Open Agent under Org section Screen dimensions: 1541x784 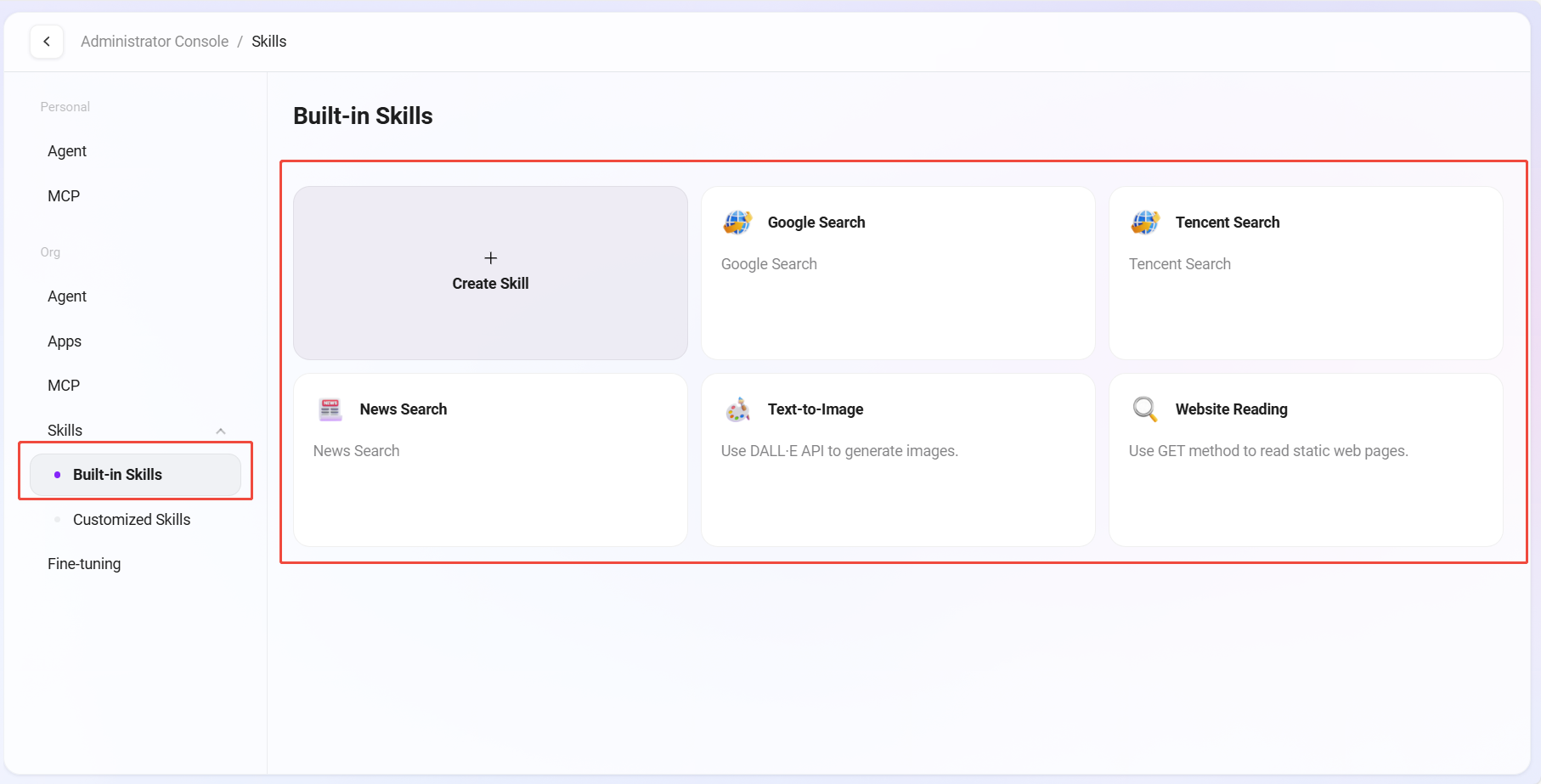(x=67, y=296)
